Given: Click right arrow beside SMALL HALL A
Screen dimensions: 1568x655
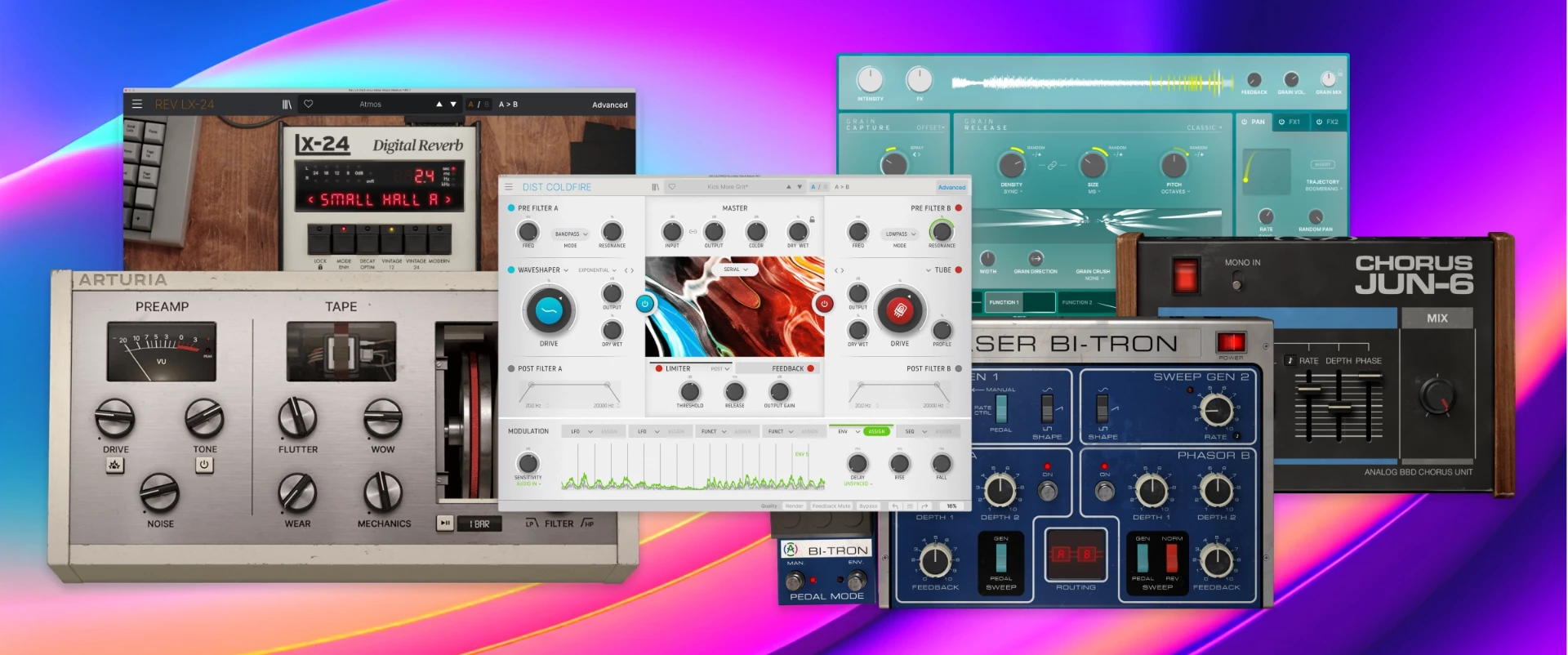Looking at the screenshot, I should tap(448, 199).
